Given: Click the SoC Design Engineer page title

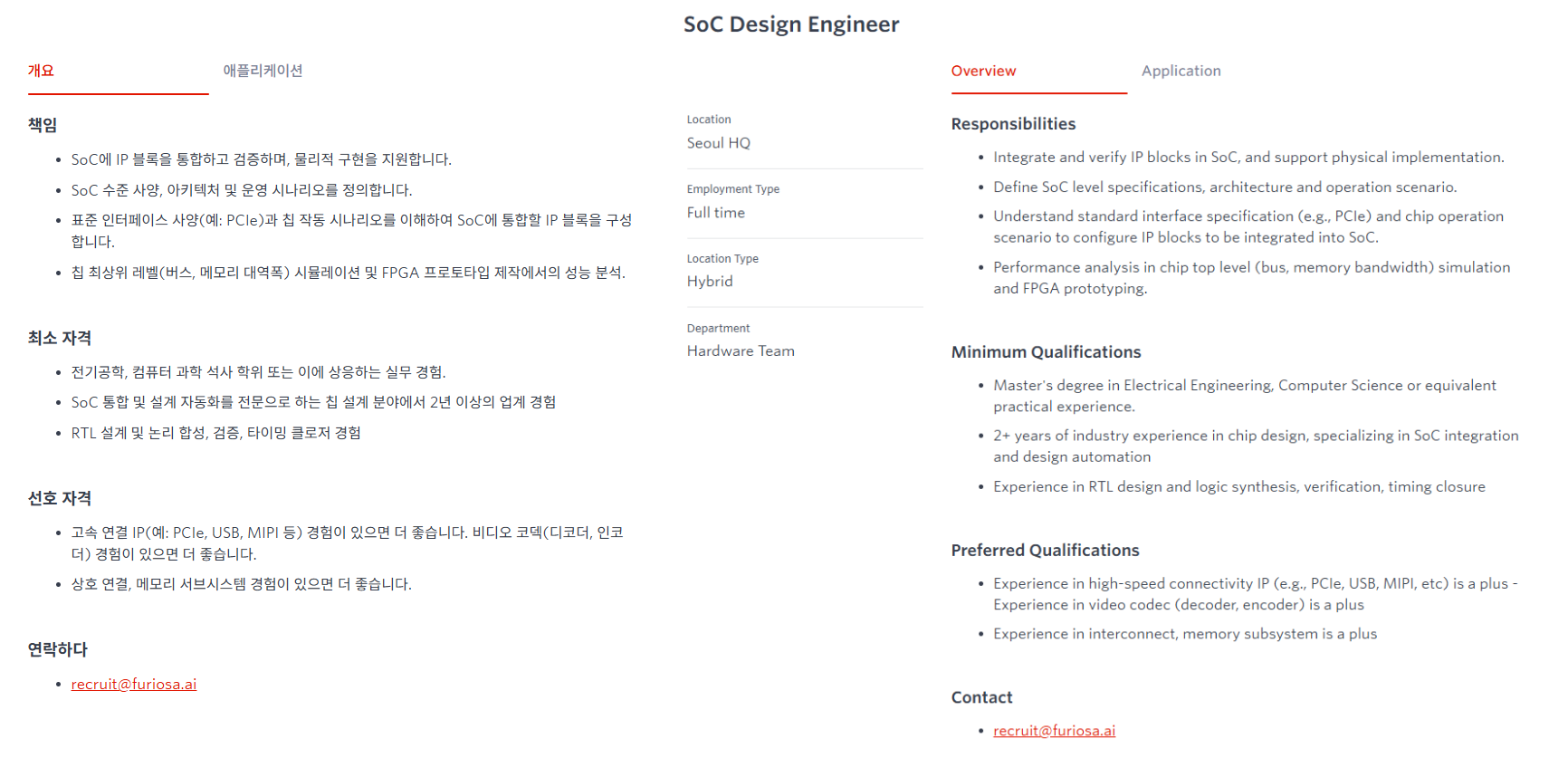Looking at the screenshot, I should click(791, 24).
